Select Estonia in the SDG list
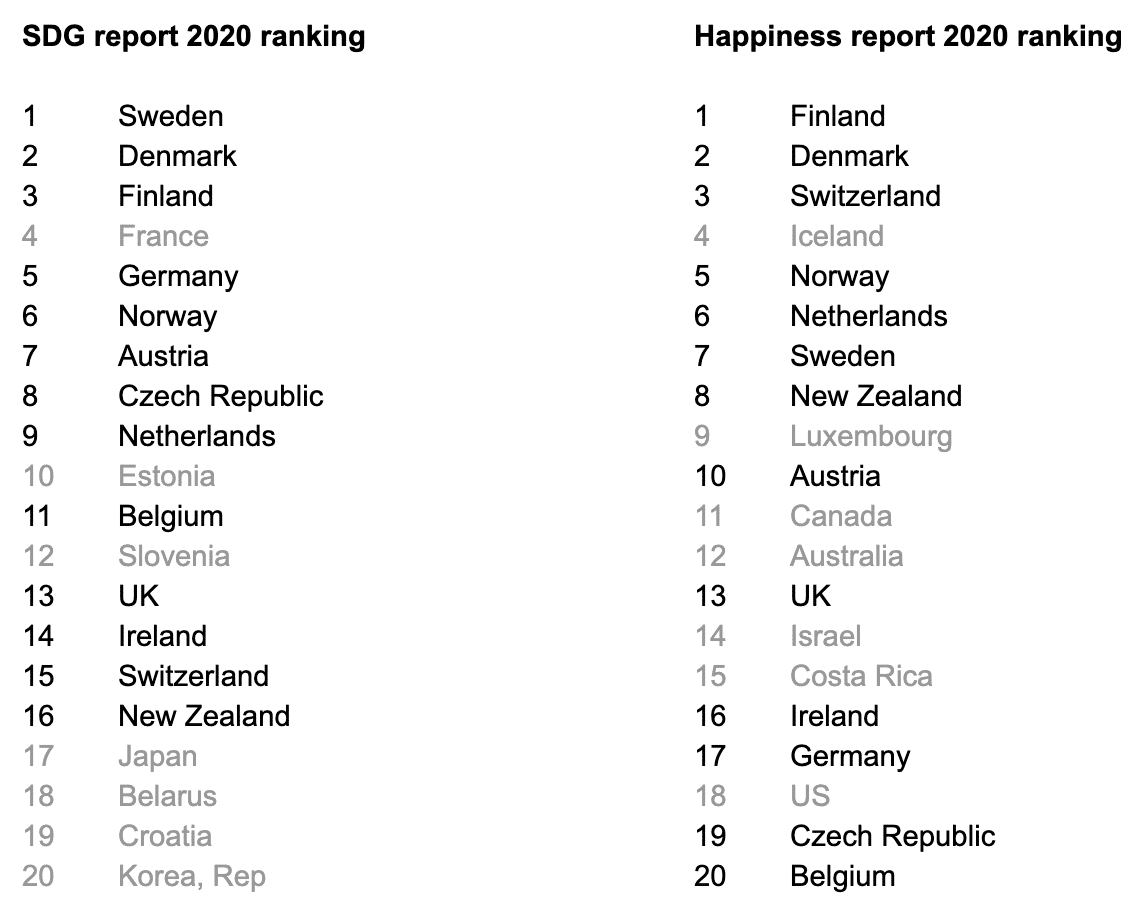The width and height of the screenshot is (1146, 920). 166,476
